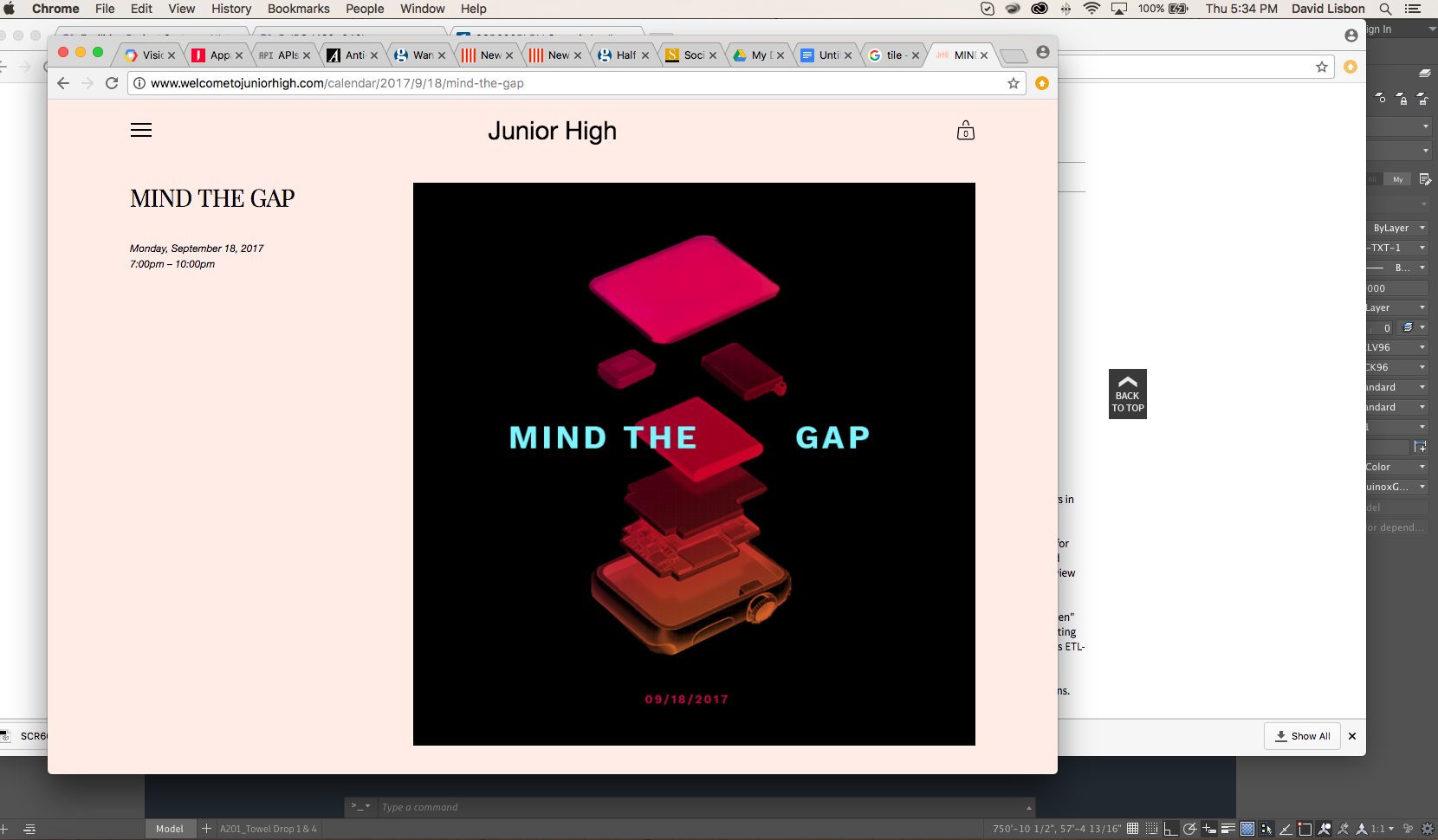
Task: Open the Chrome profile avatar button
Action: 1043,52
